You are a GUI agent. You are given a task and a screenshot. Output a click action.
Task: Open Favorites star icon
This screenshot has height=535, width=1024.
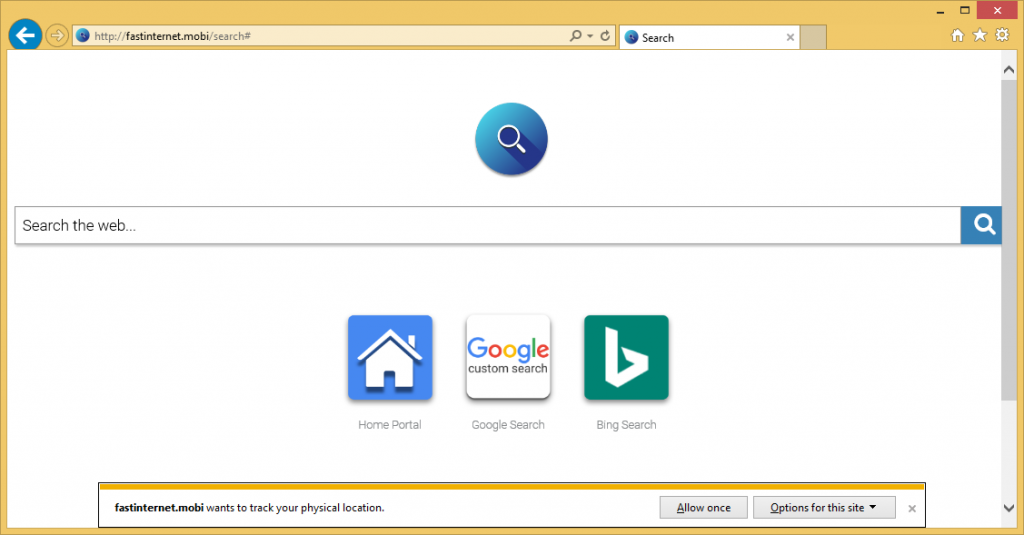coord(980,36)
